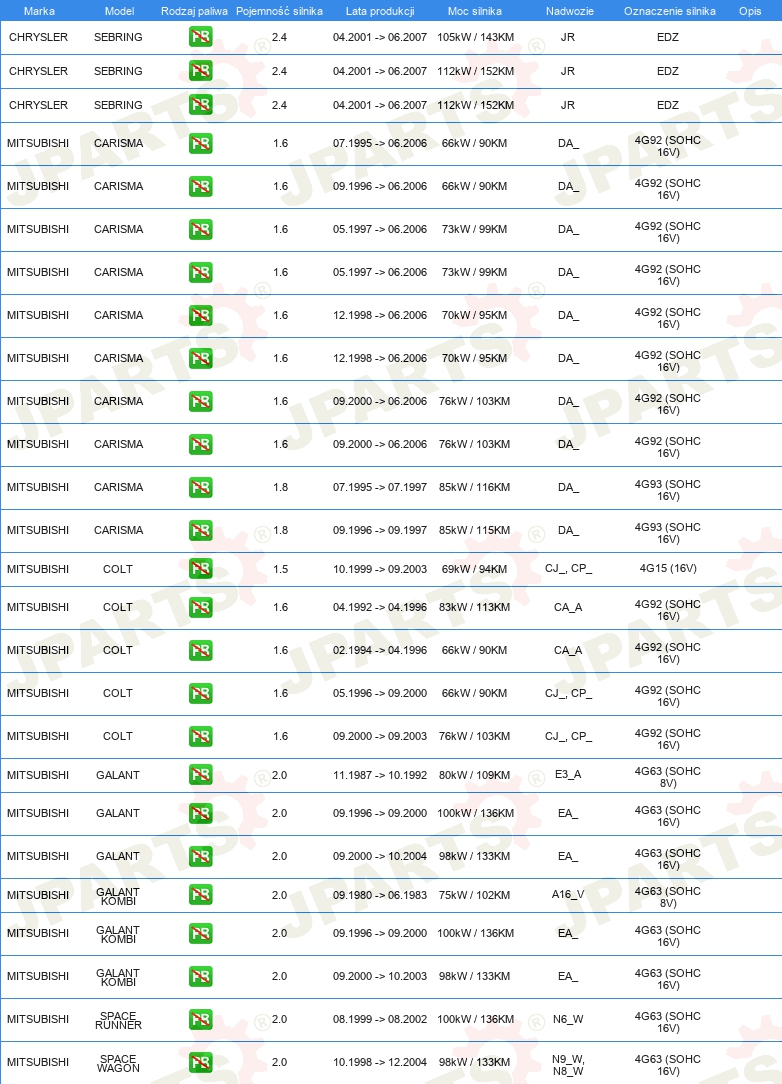Select the 69kW / 94KM power cell
Image resolution: width=782 pixels, height=1084 pixels.
coord(474,569)
